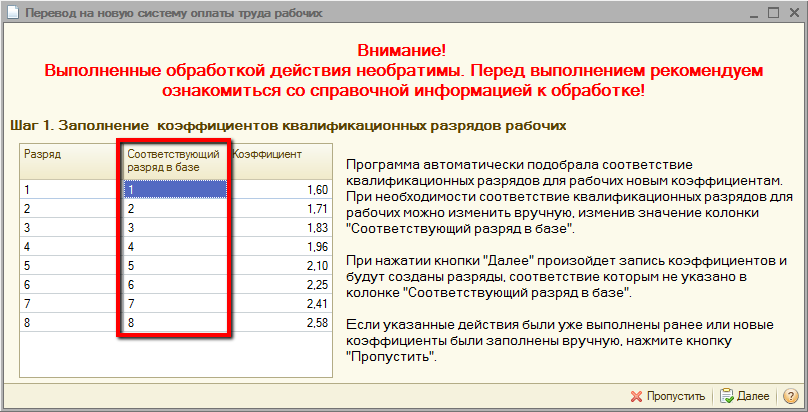Select the corresponding base grade cell with value 8

174,323
